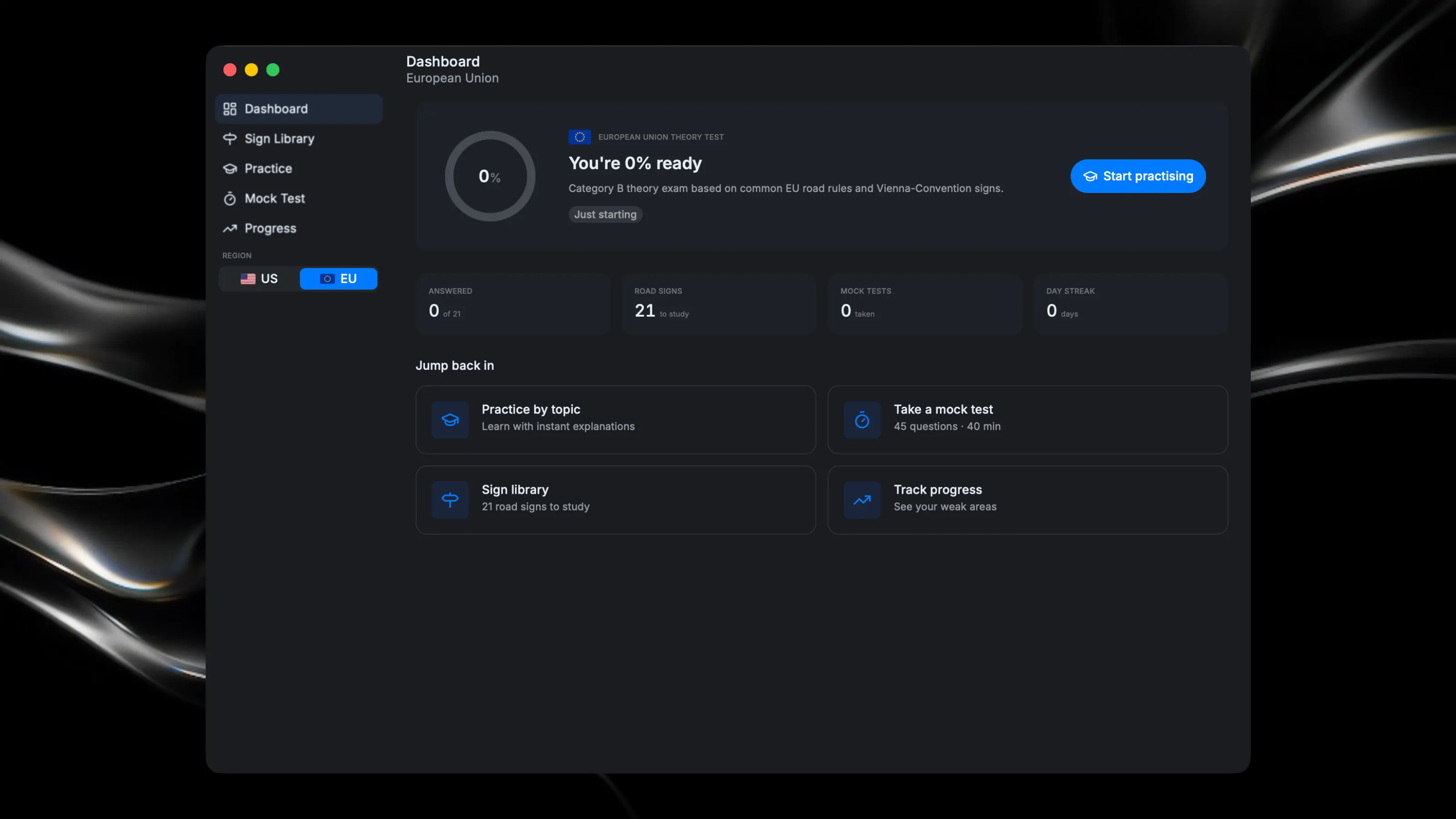Click the trend icon on Track progress card

[862, 500]
